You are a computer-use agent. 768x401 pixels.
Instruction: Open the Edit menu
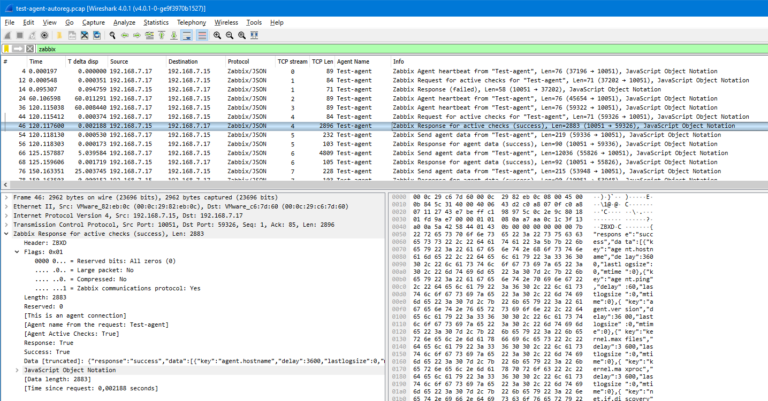[29, 23]
